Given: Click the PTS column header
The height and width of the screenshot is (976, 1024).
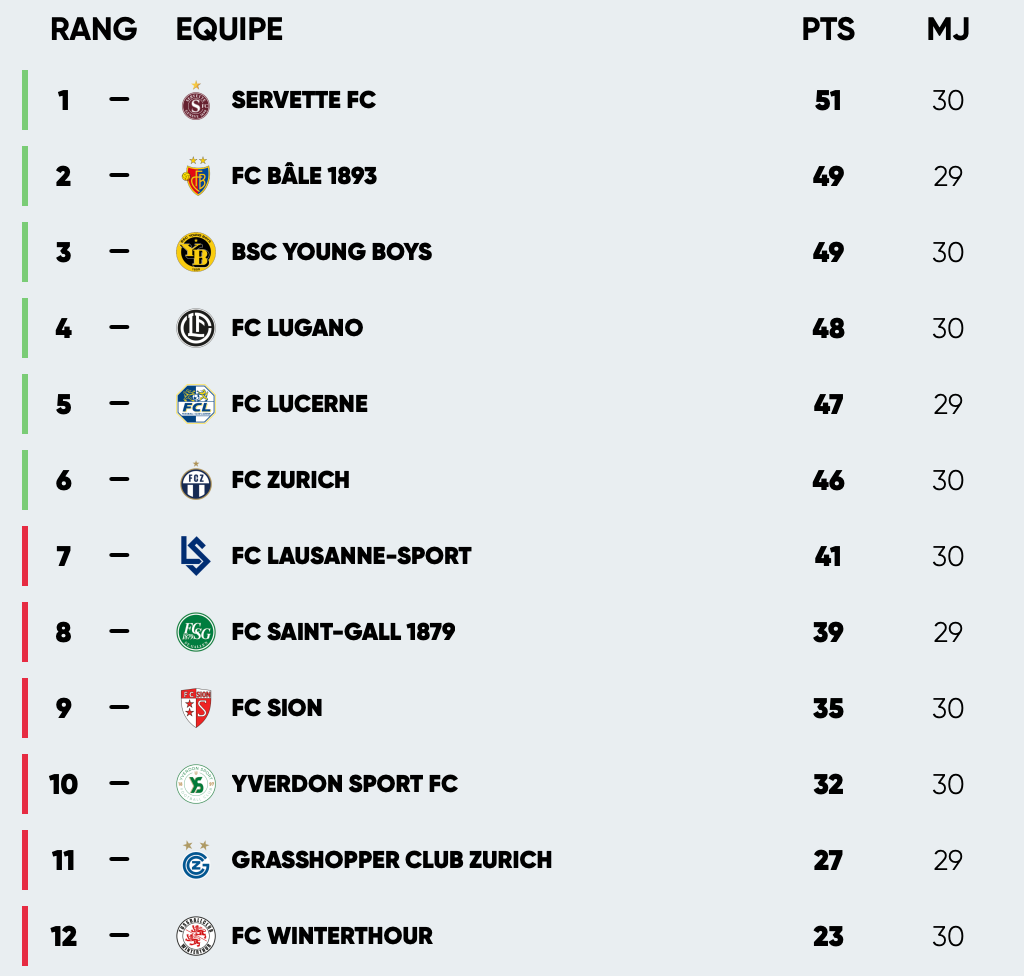Looking at the screenshot, I should point(828,30).
